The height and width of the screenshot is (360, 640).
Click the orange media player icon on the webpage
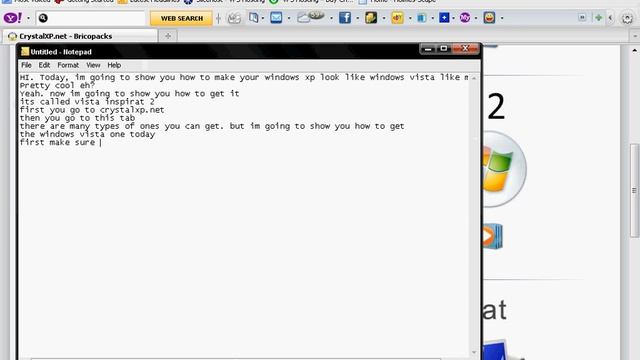[x=493, y=236]
